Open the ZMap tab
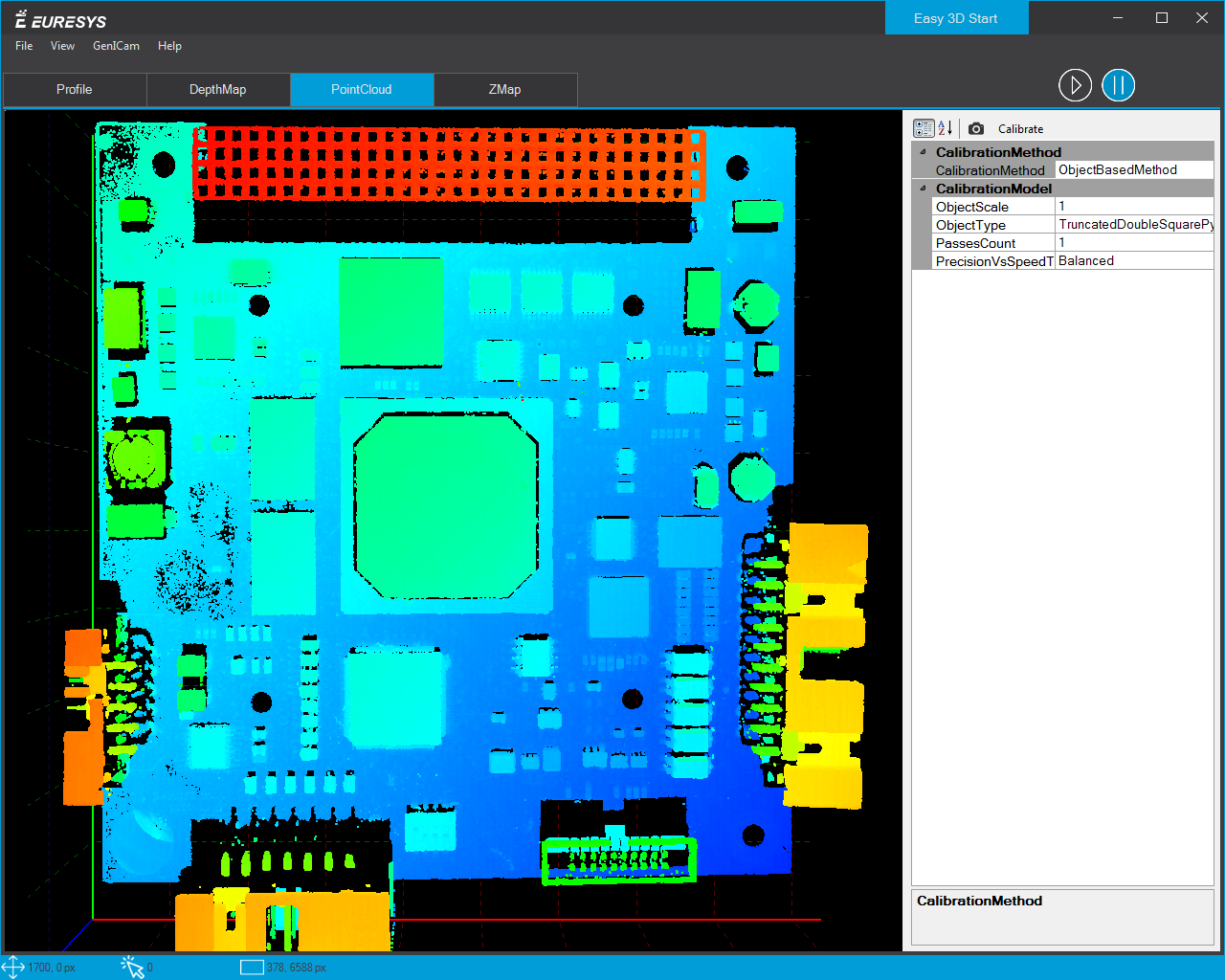The image size is (1225, 980). pos(504,89)
